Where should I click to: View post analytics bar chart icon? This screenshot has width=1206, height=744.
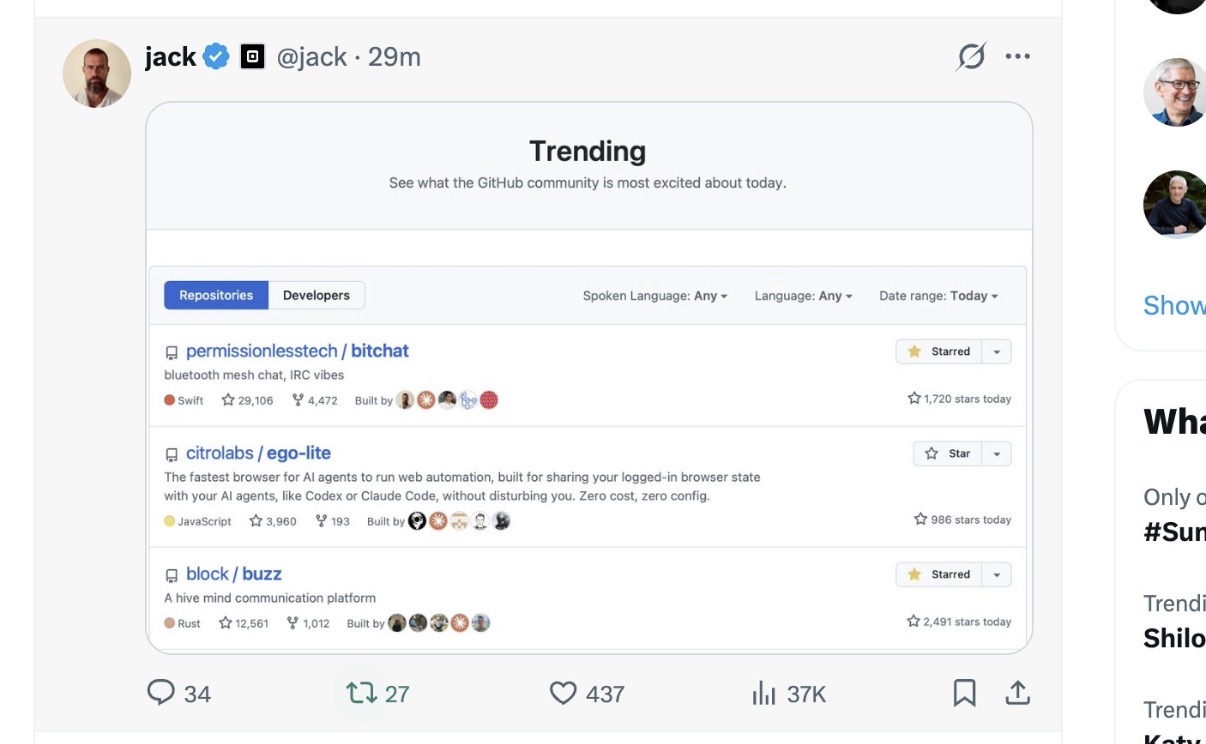tap(764, 693)
